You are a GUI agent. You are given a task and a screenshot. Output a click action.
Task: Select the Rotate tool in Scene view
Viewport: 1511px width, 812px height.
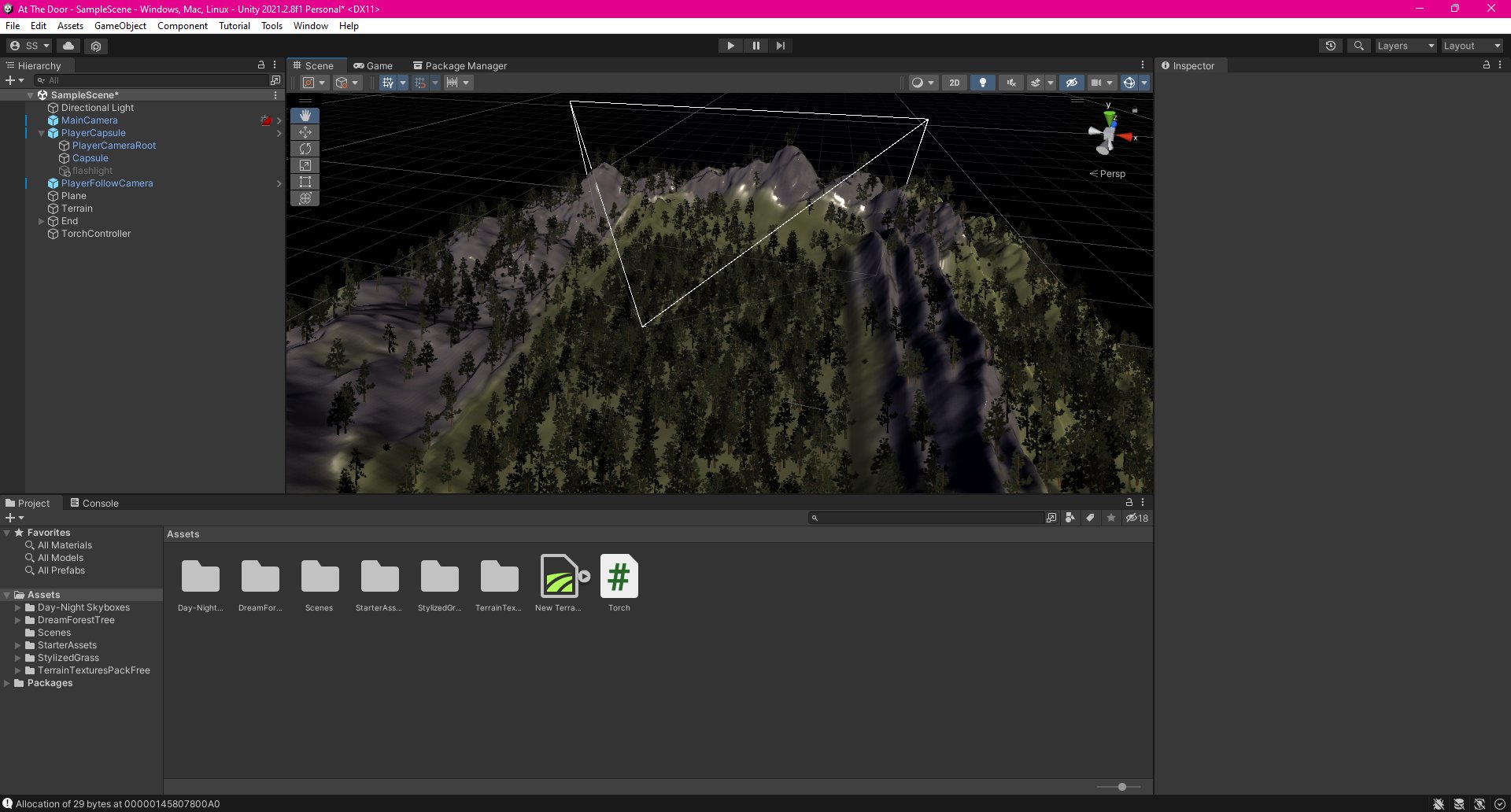(x=305, y=149)
